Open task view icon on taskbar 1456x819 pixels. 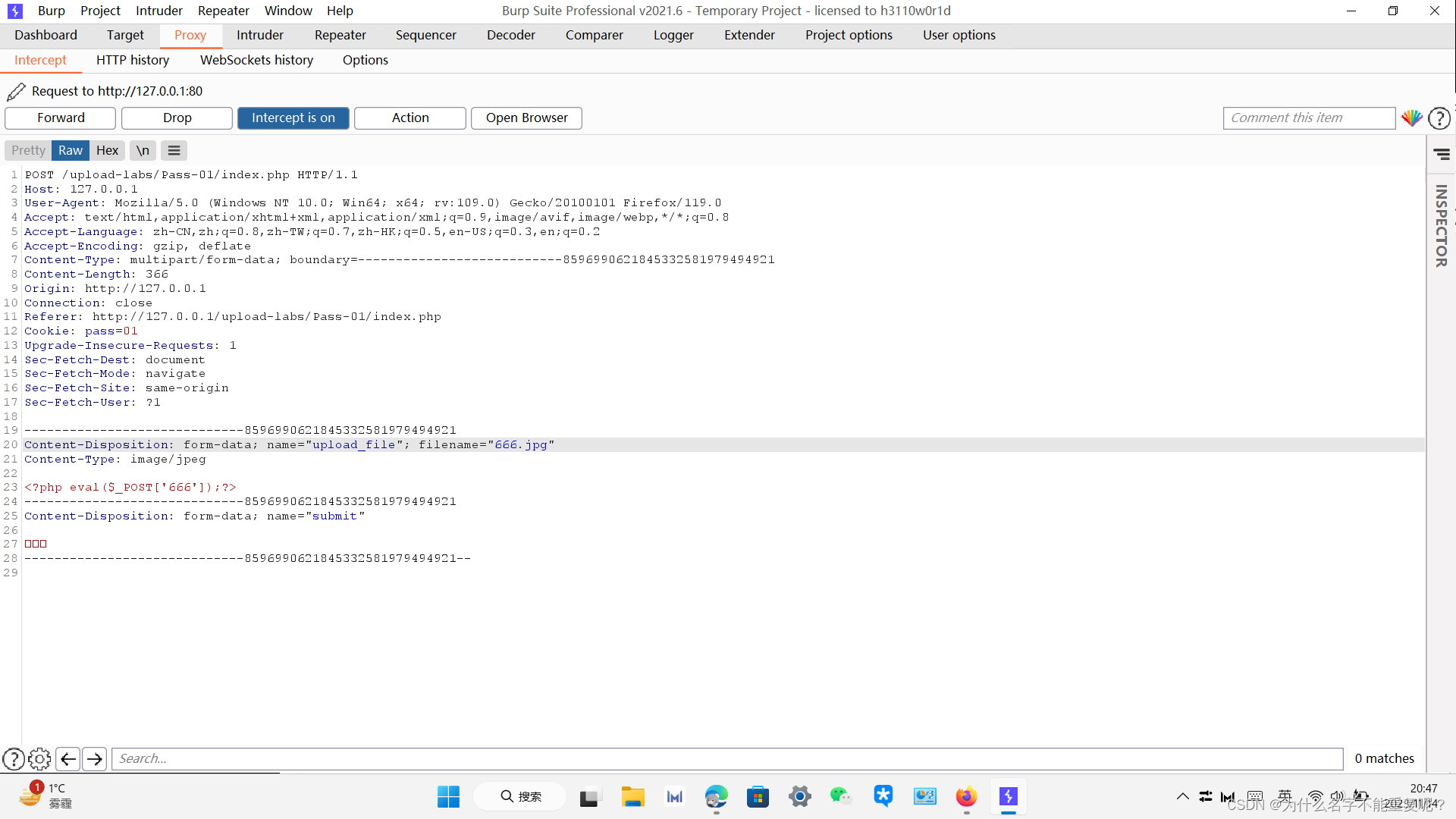589,797
